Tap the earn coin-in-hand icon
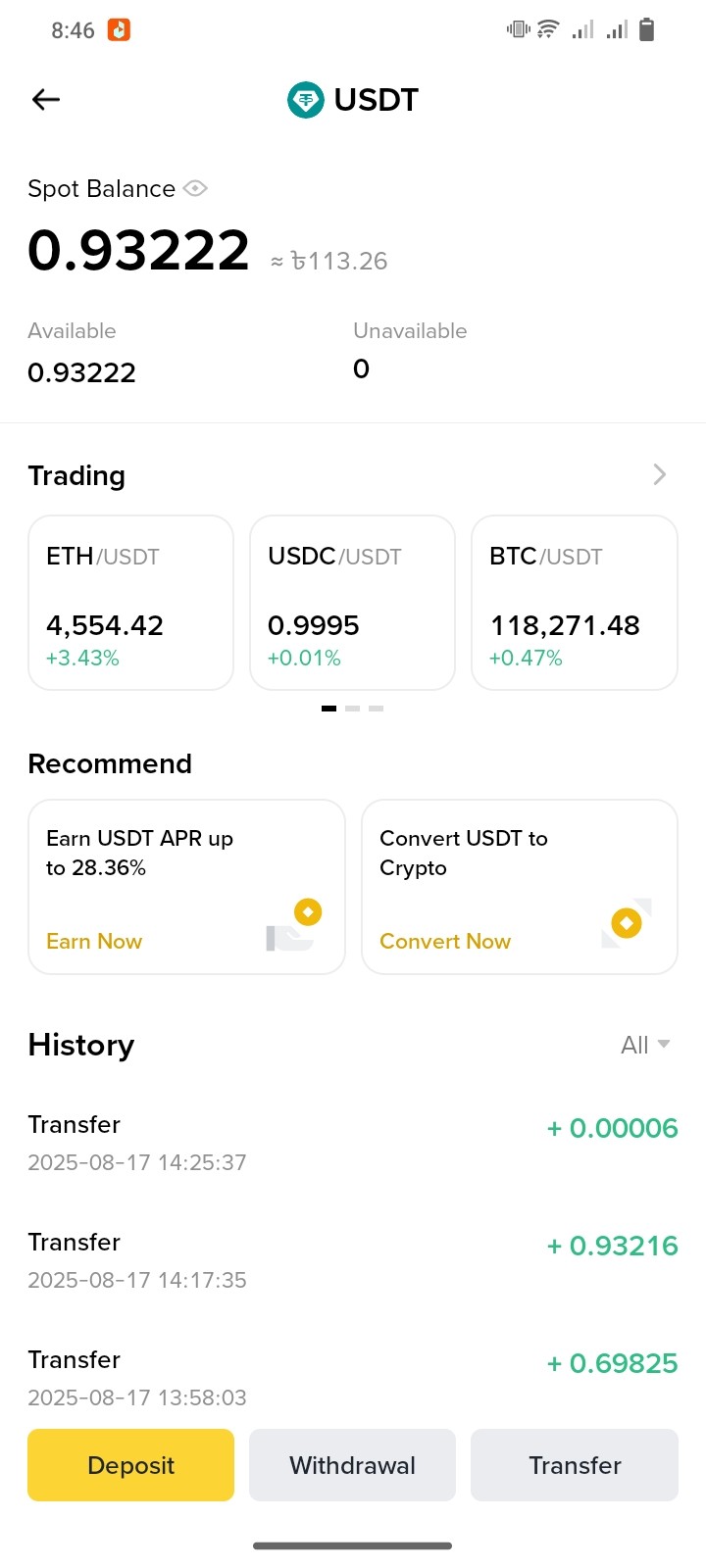The width and height of the screenshot is (706, 1568). pos(292,925)
